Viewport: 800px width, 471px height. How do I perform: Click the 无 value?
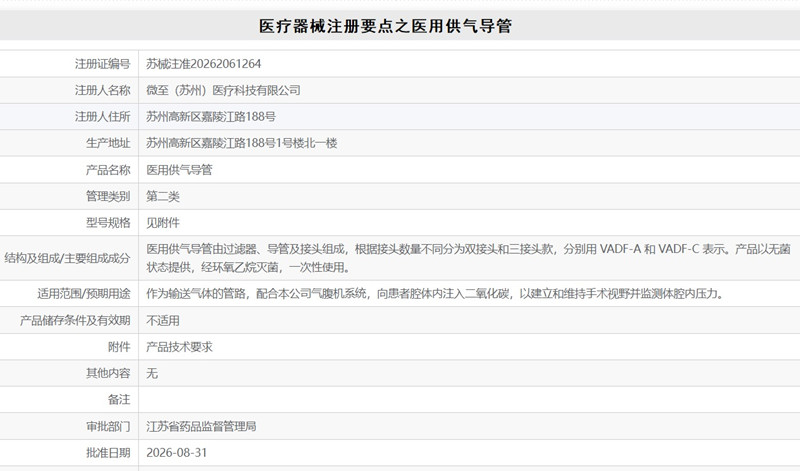152,374
